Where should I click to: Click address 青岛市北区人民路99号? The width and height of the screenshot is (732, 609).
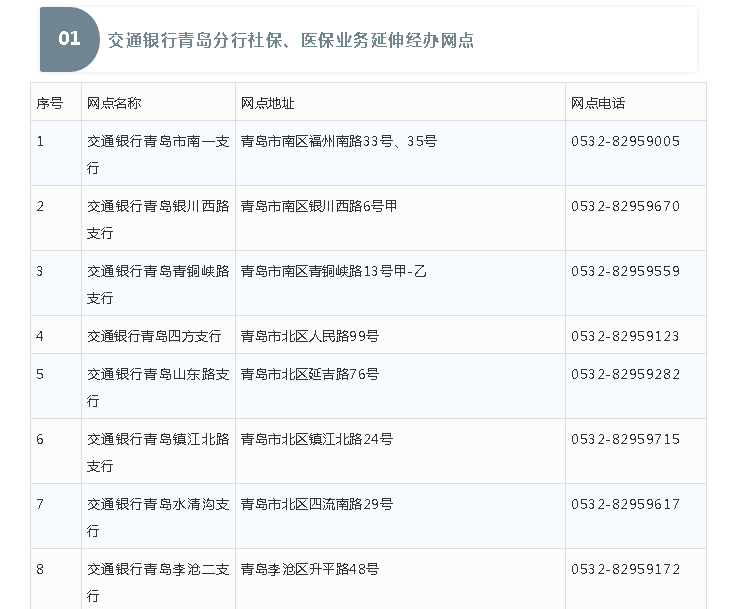pyautogui.click(x=310, y=336)
